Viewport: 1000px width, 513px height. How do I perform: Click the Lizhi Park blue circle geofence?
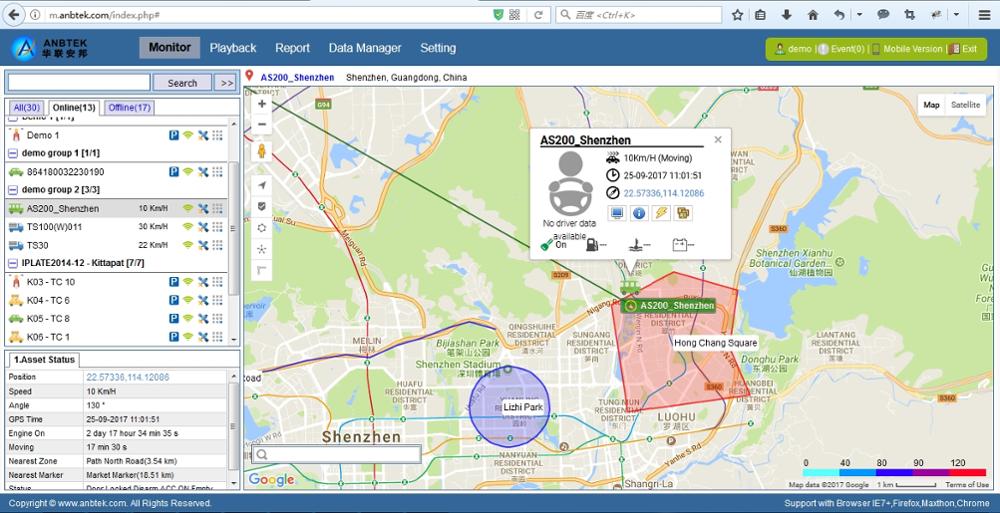(510, 406)
